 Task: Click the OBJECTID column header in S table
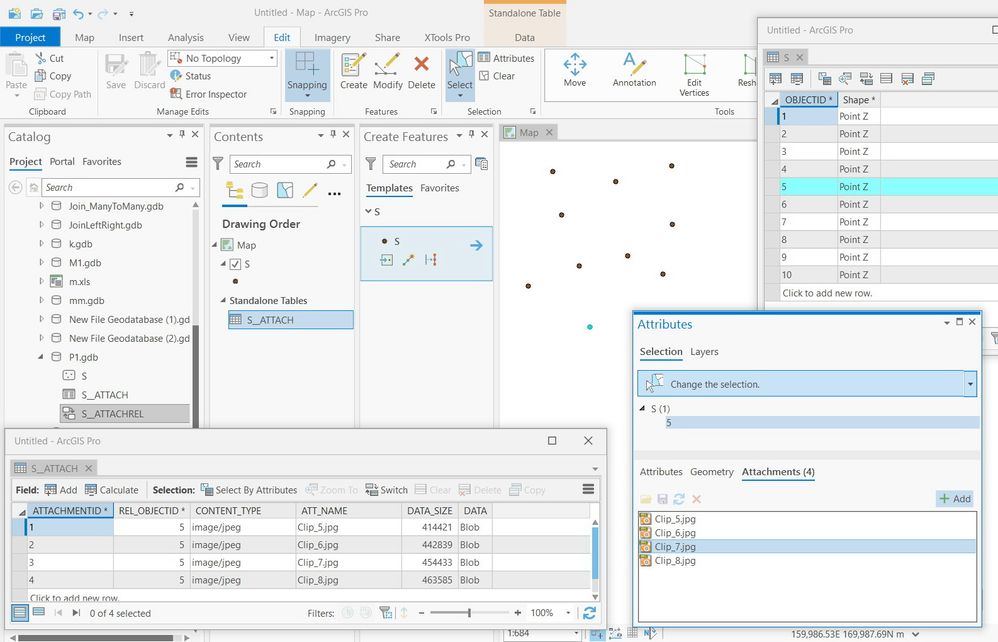(x=808, y=100)
